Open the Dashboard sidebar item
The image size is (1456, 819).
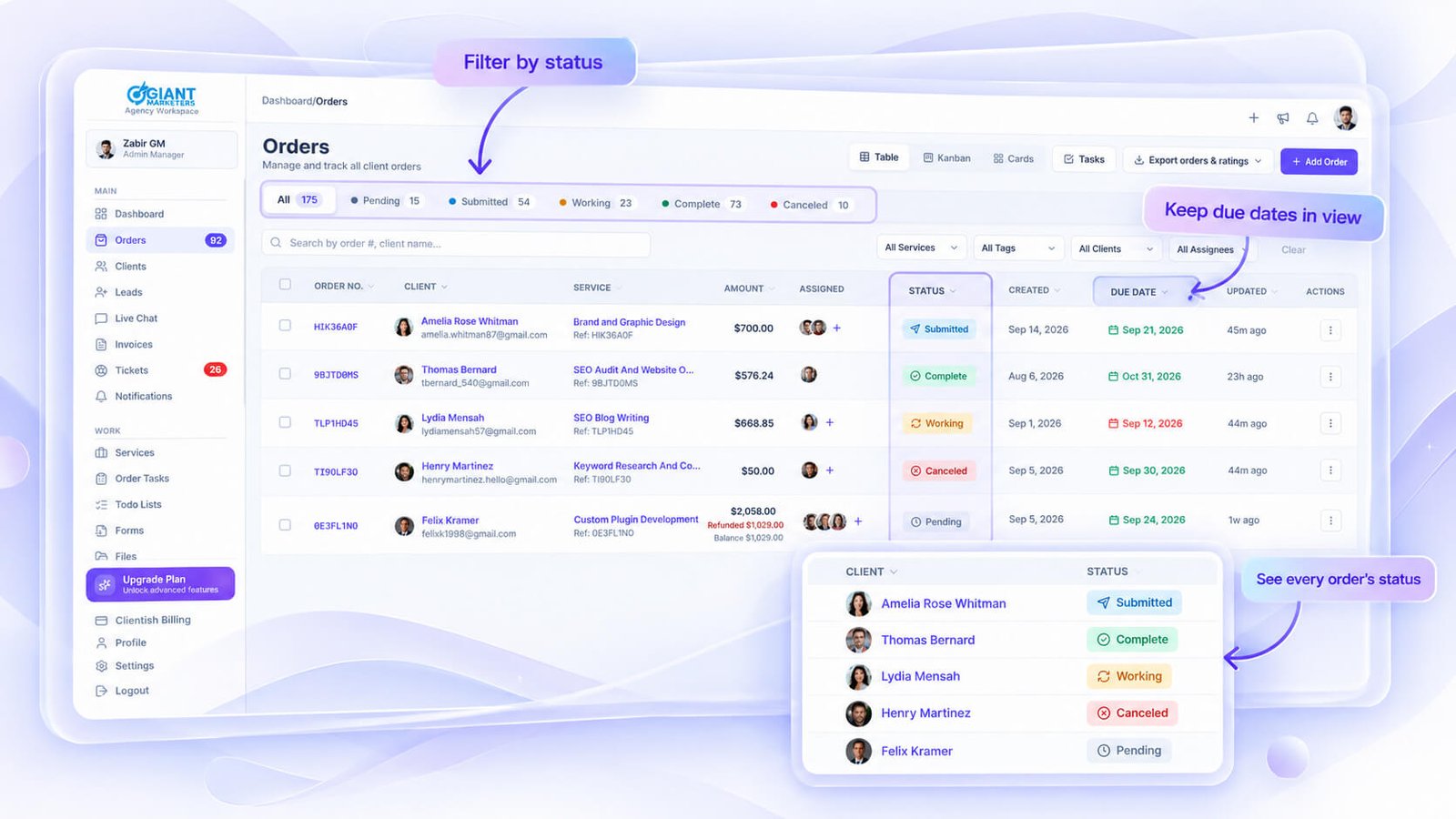click(129, 214)
